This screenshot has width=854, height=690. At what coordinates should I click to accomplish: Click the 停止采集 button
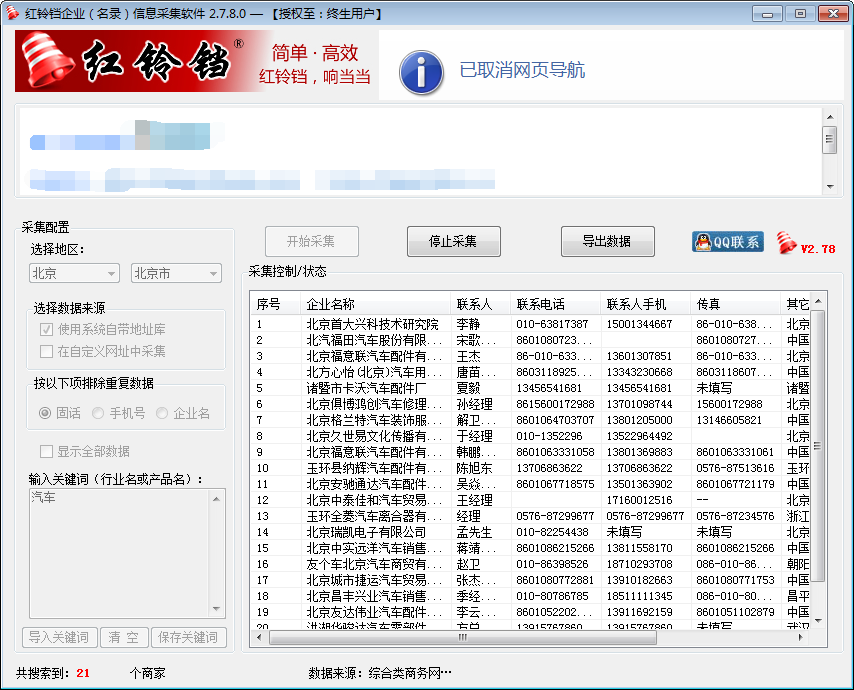coord(453,241)
